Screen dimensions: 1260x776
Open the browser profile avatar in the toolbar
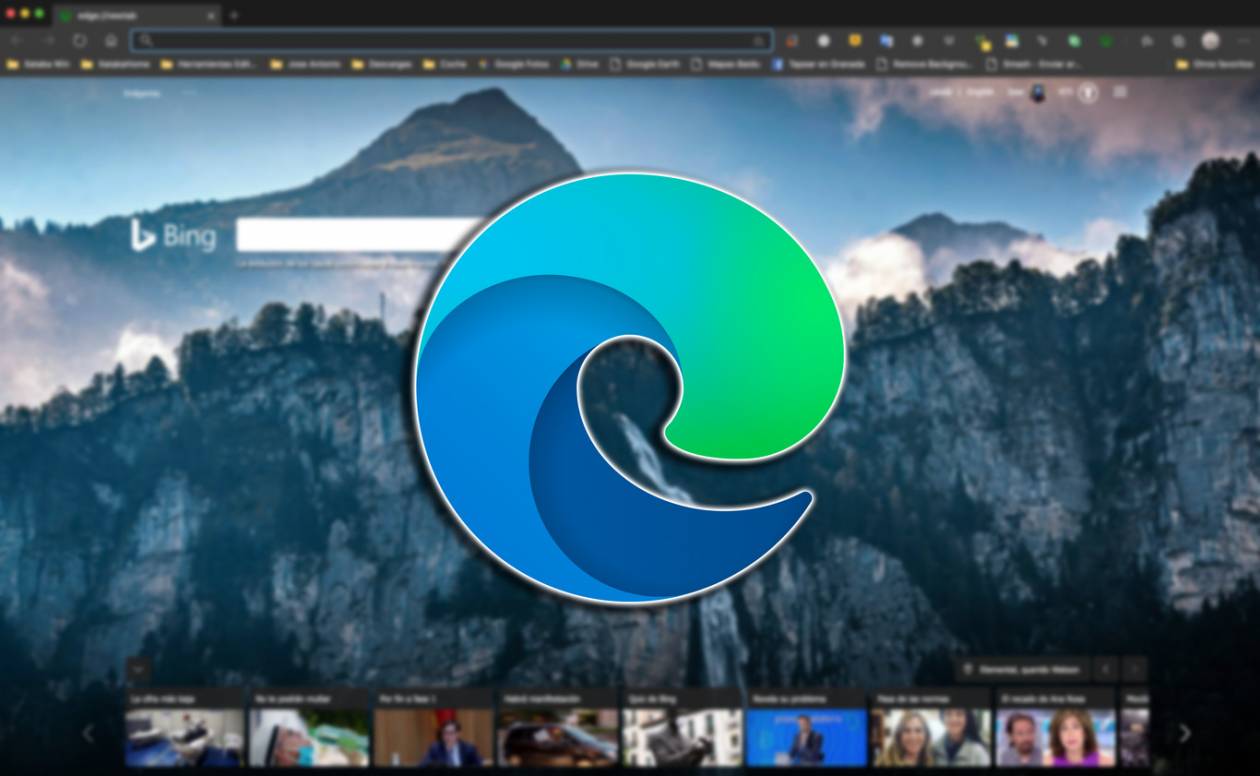point(1211,41)
